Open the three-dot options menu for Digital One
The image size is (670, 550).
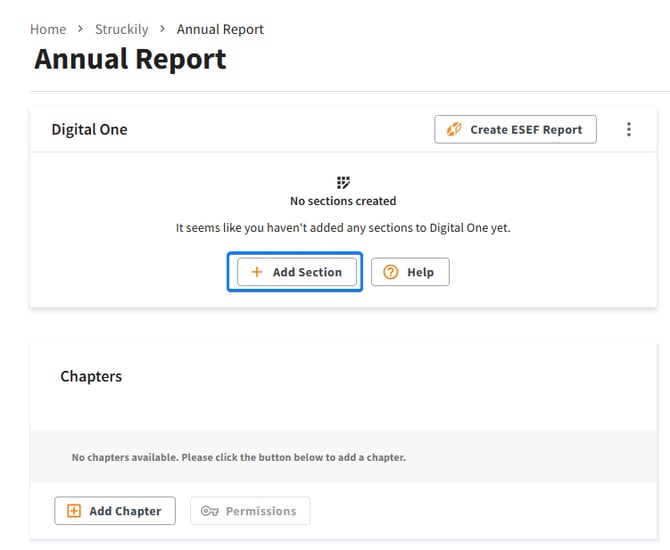point(629,129)
